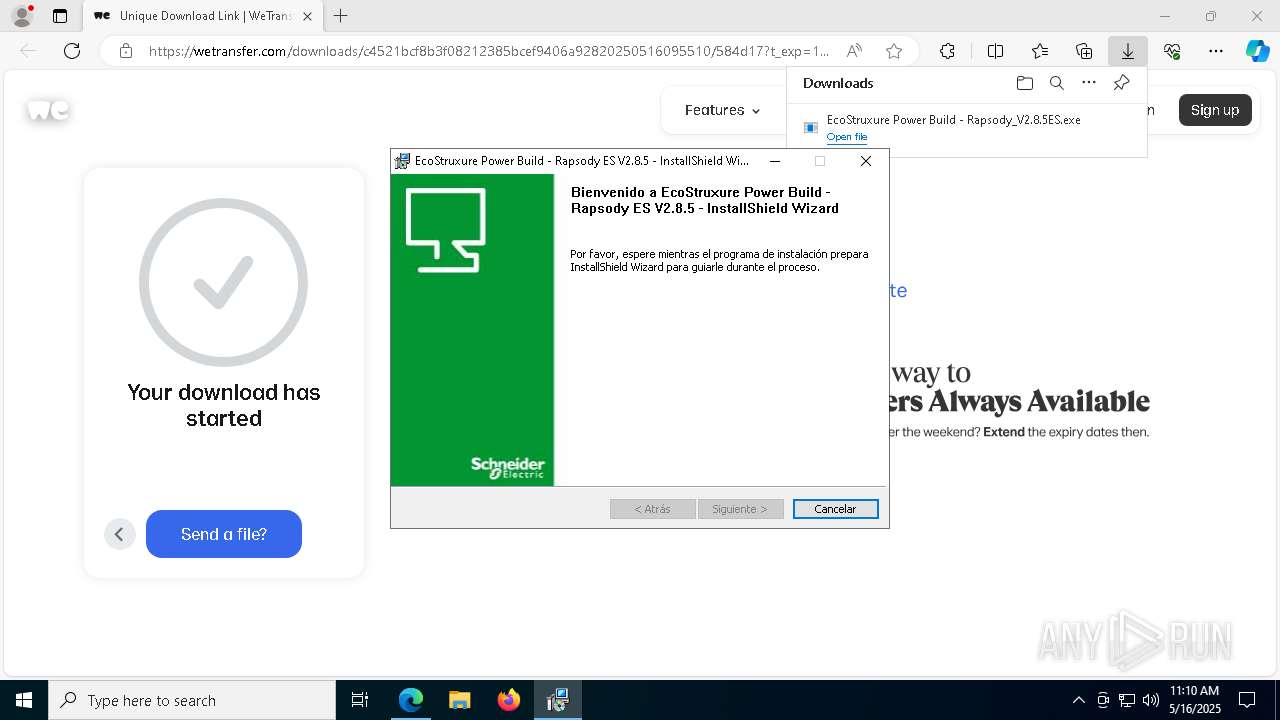Click Send a file? button

(224, 534)
